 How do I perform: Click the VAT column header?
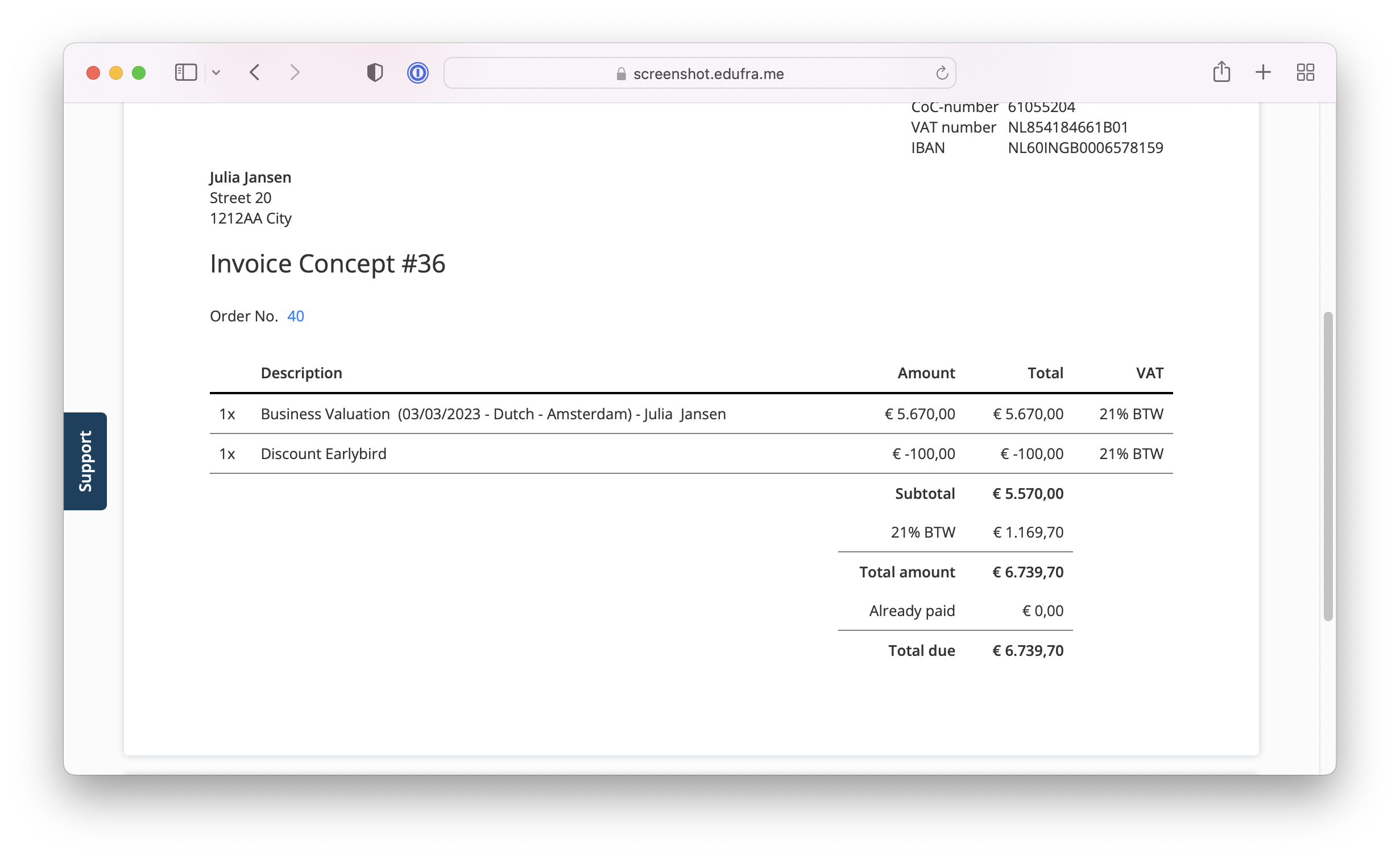(x=1149, y=373)
